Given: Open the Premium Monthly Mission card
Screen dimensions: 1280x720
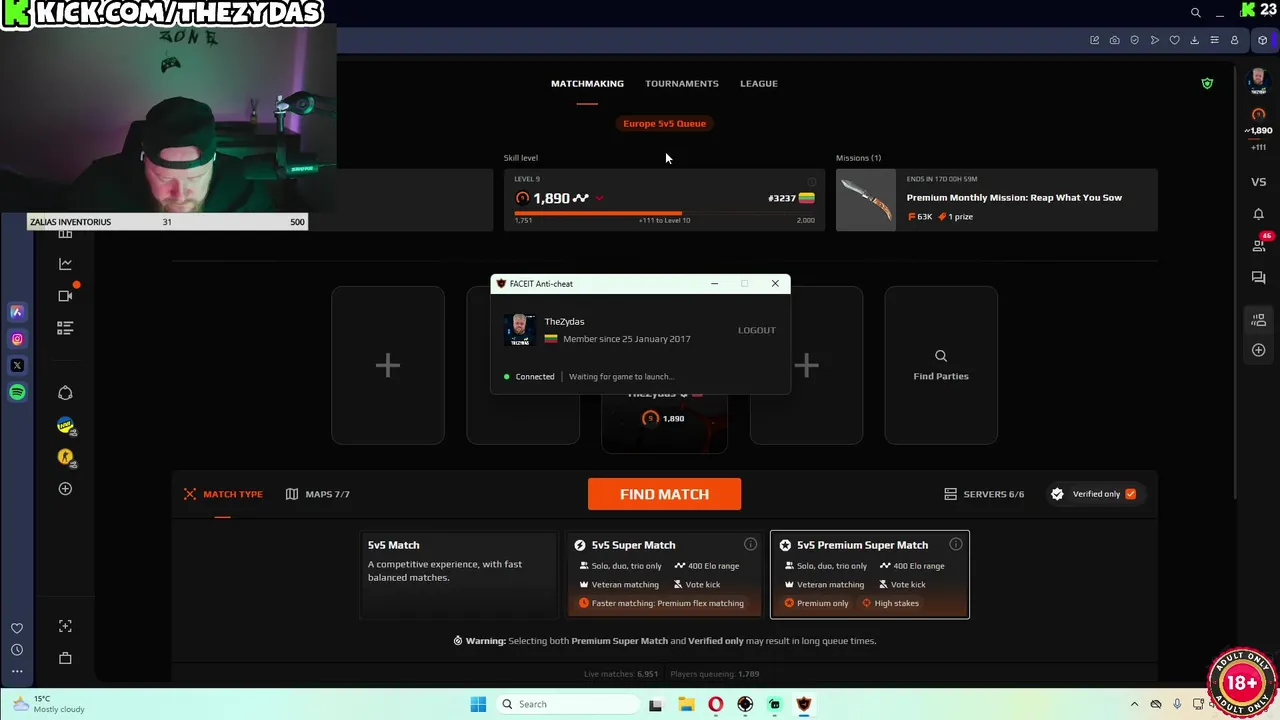Looking at the screenshot, I should click(996, 200).
